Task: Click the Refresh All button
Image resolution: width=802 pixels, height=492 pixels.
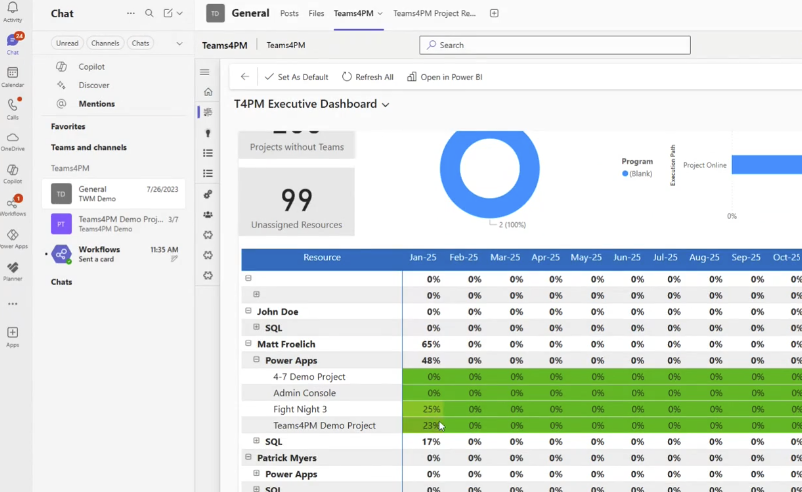Action: click(x=368, y=77)
